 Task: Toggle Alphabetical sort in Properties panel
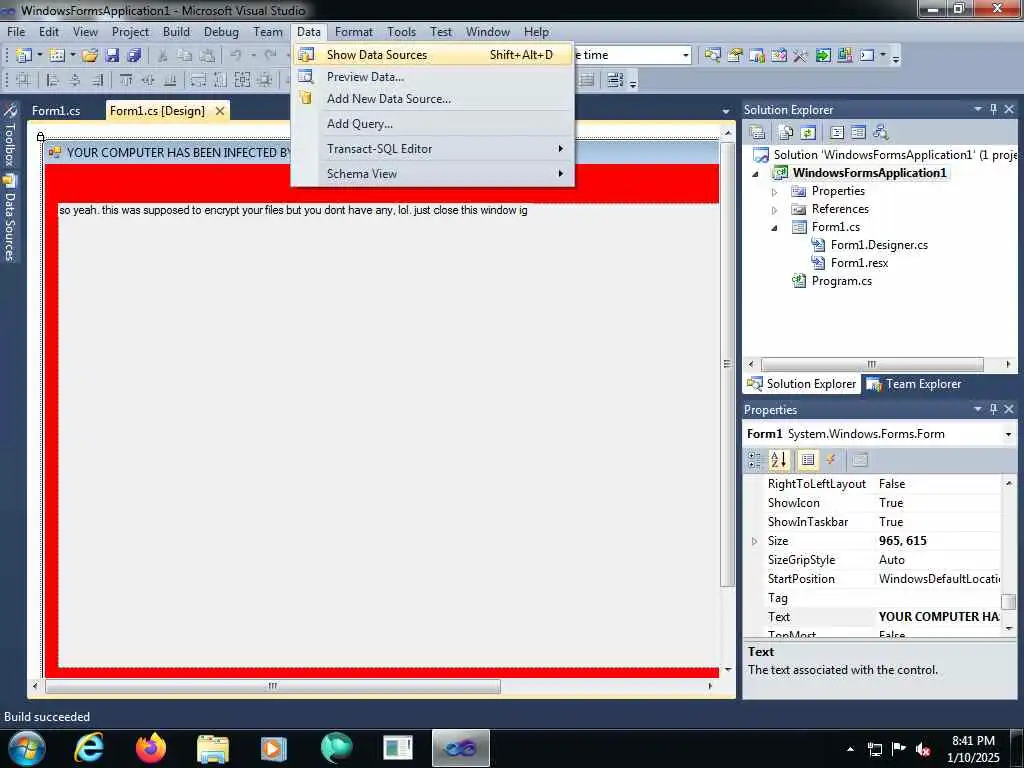coord(778,460)
